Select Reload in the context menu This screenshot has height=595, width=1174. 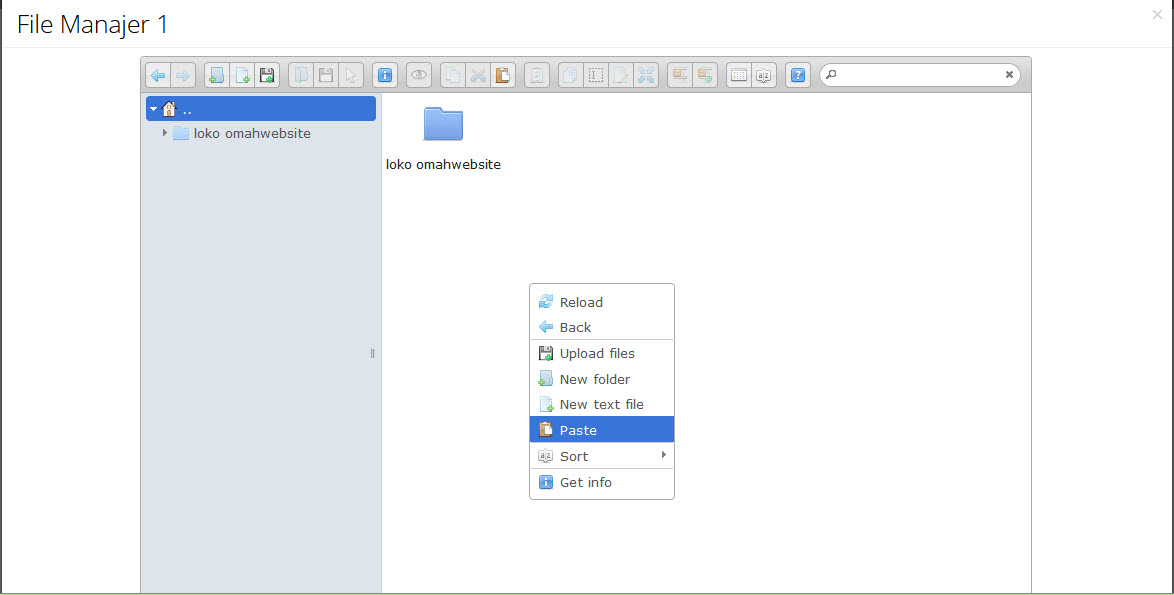coord(601,302)
